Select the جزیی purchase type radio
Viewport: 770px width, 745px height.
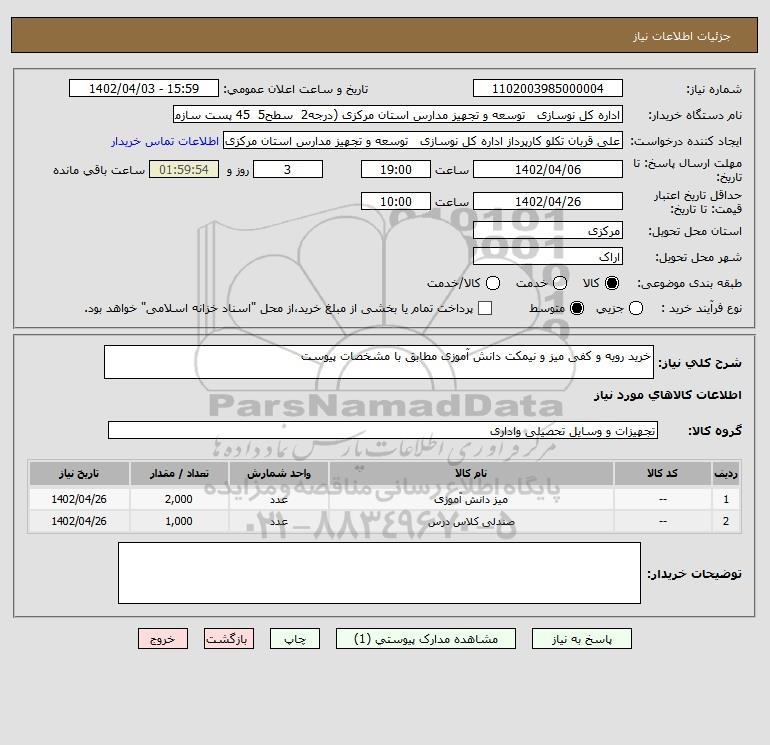636,308
